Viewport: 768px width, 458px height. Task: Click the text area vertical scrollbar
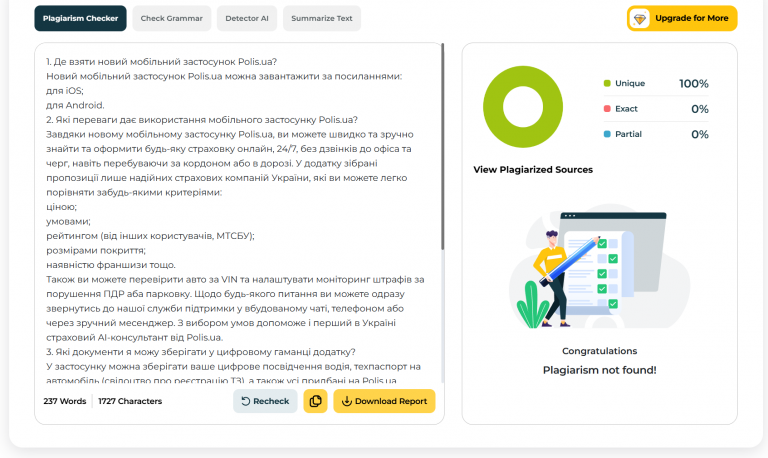(x=443, y=147)
